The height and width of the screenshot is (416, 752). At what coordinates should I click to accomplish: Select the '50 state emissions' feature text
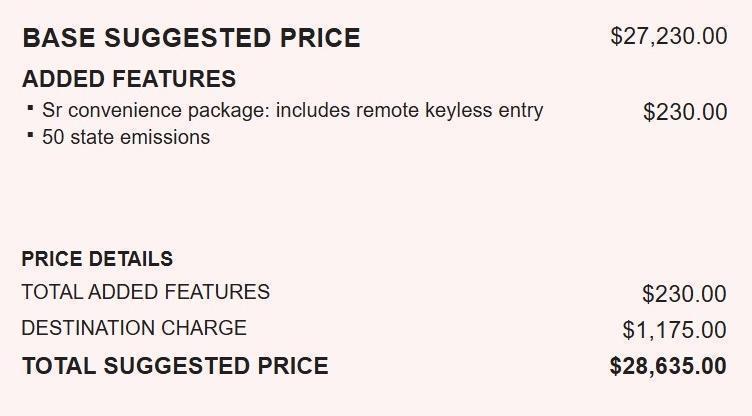point(126,137)
